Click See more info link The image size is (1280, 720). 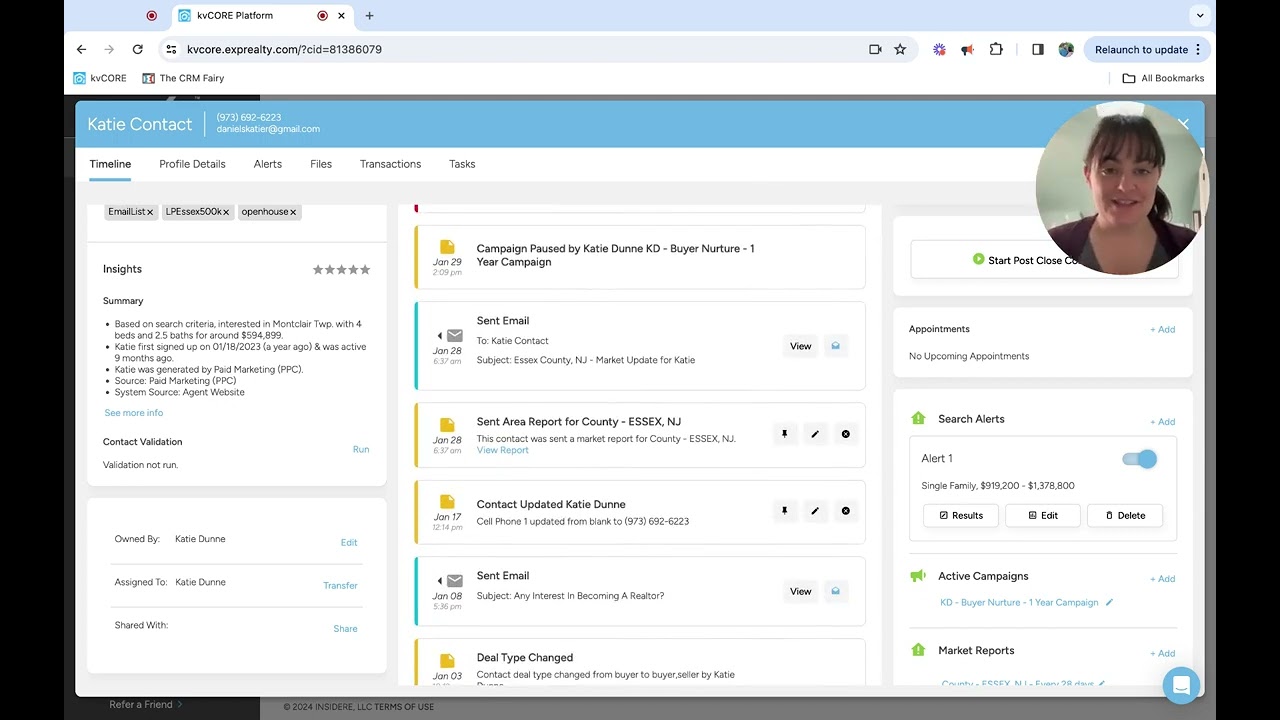tap(134, 413)
